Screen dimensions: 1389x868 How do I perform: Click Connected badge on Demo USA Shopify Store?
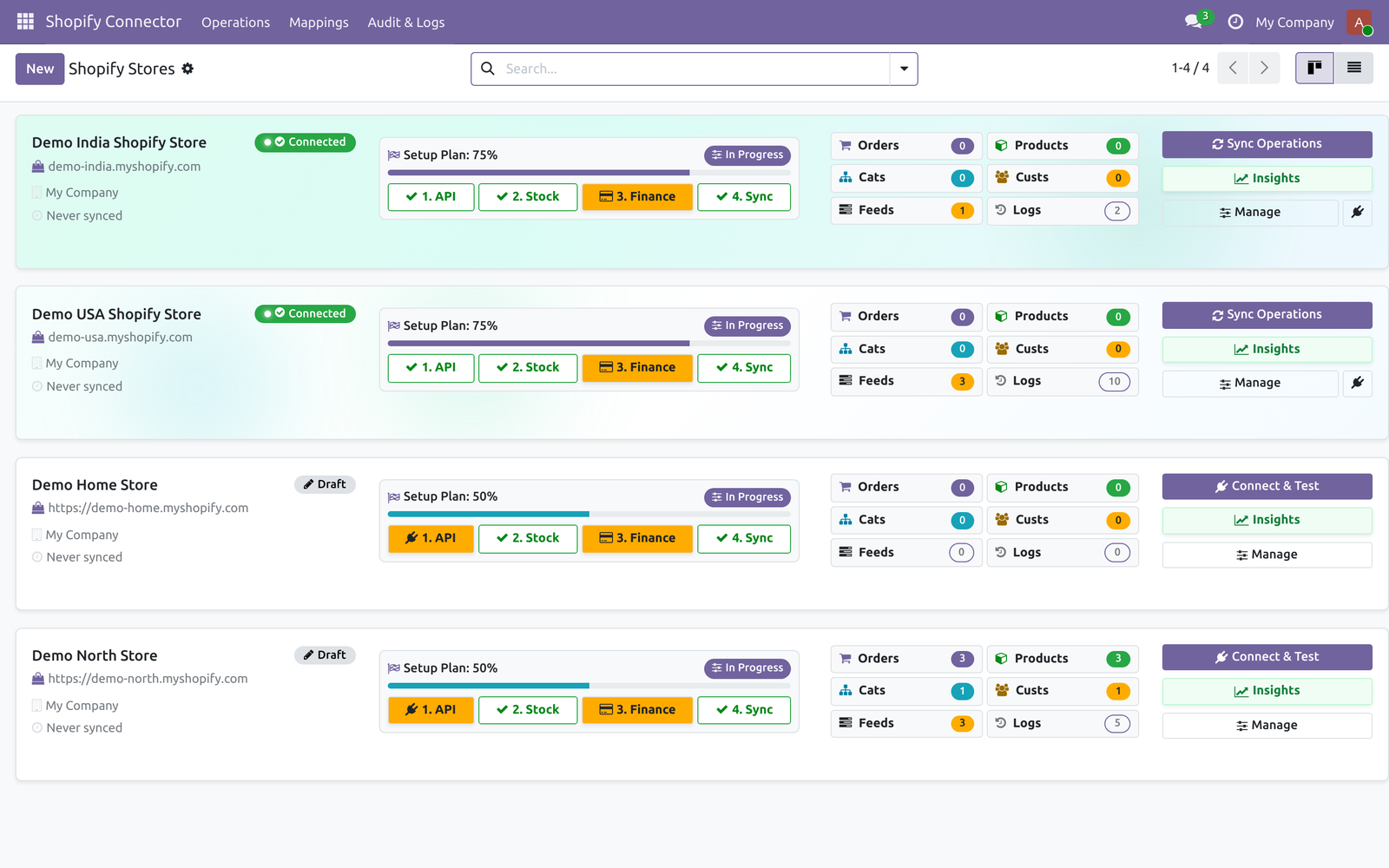pos(305,313)
